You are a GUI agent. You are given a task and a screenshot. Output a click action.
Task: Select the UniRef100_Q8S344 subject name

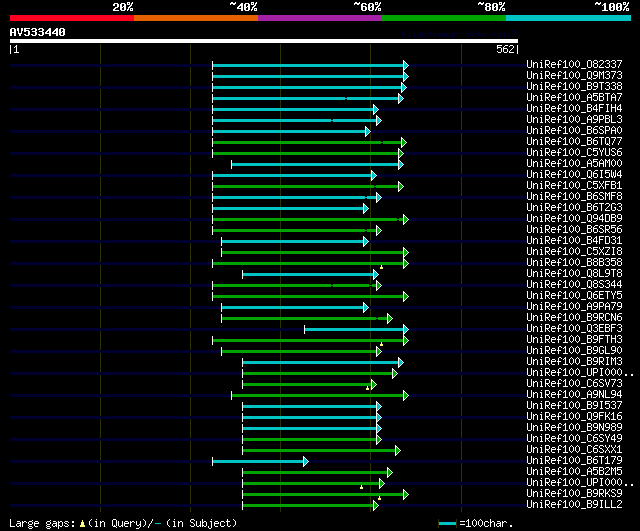pos(574,285)
